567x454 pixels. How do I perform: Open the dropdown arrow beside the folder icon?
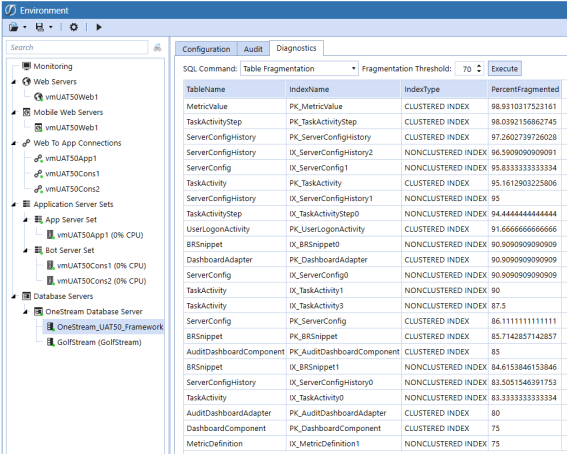click(25, 27)
